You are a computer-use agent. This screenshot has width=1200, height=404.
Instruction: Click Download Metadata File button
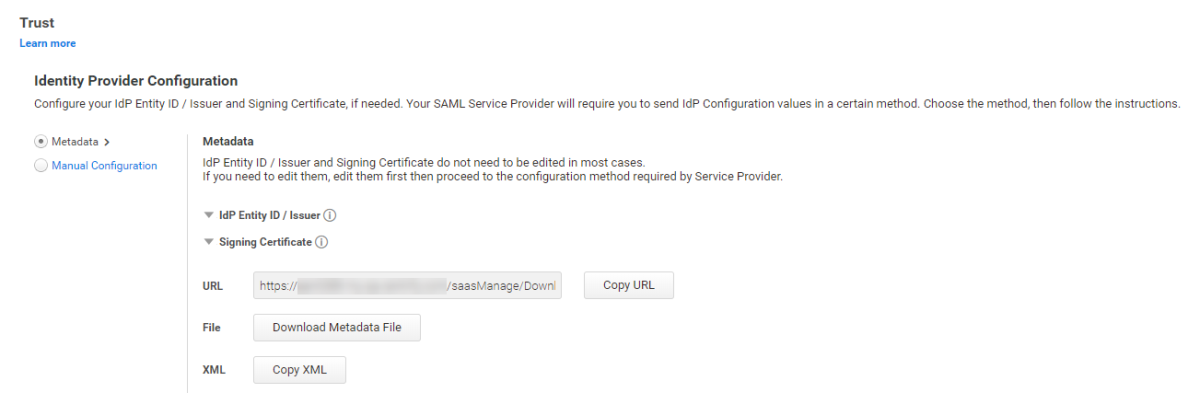[336, 327]
